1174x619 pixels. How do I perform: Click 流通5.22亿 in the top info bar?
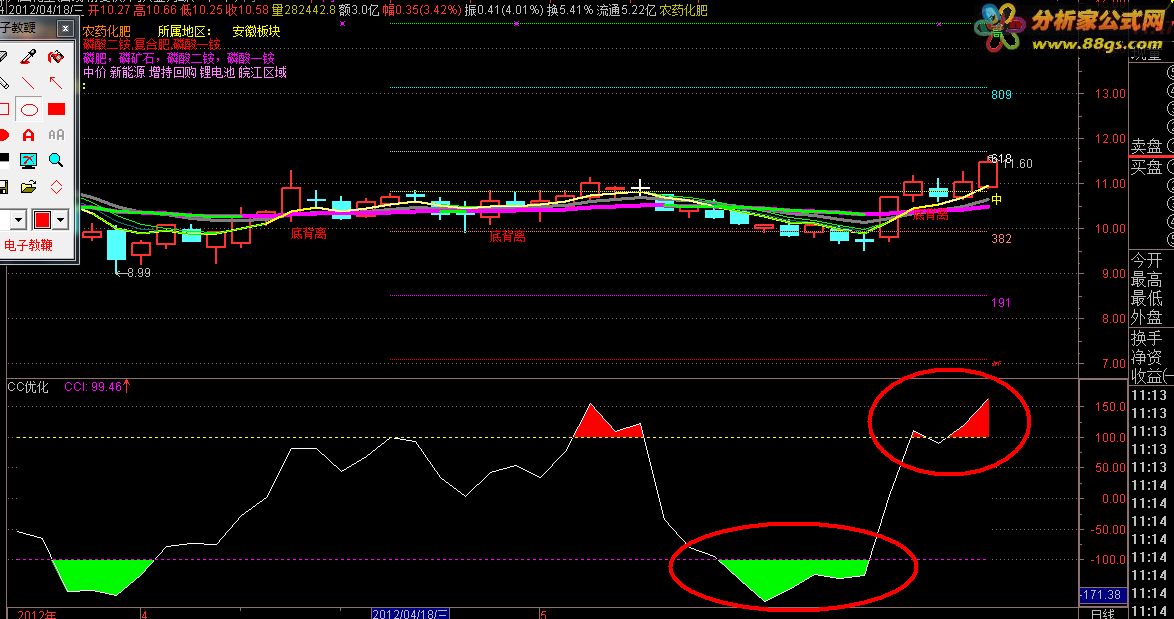pos(626,10)
